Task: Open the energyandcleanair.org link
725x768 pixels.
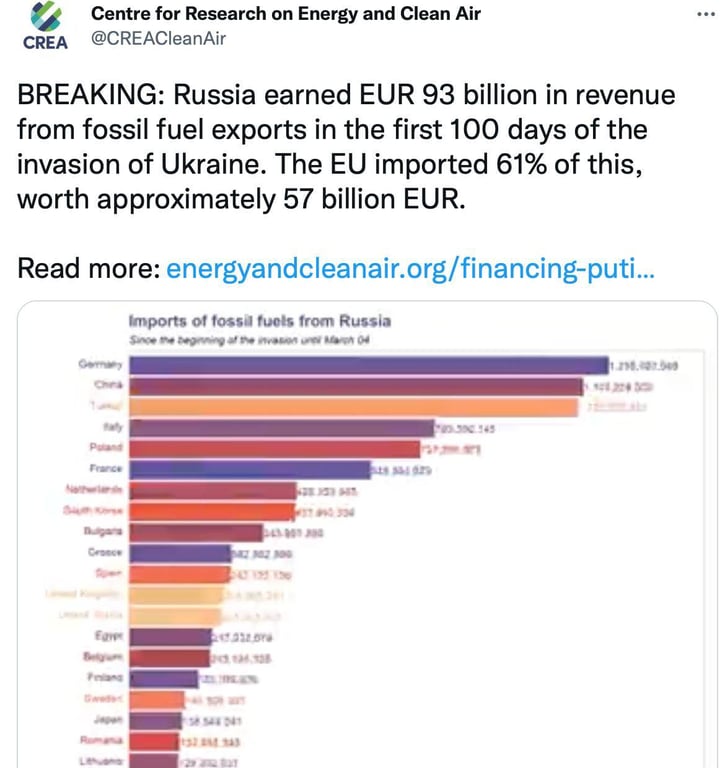Action: [x=410, y=269]
